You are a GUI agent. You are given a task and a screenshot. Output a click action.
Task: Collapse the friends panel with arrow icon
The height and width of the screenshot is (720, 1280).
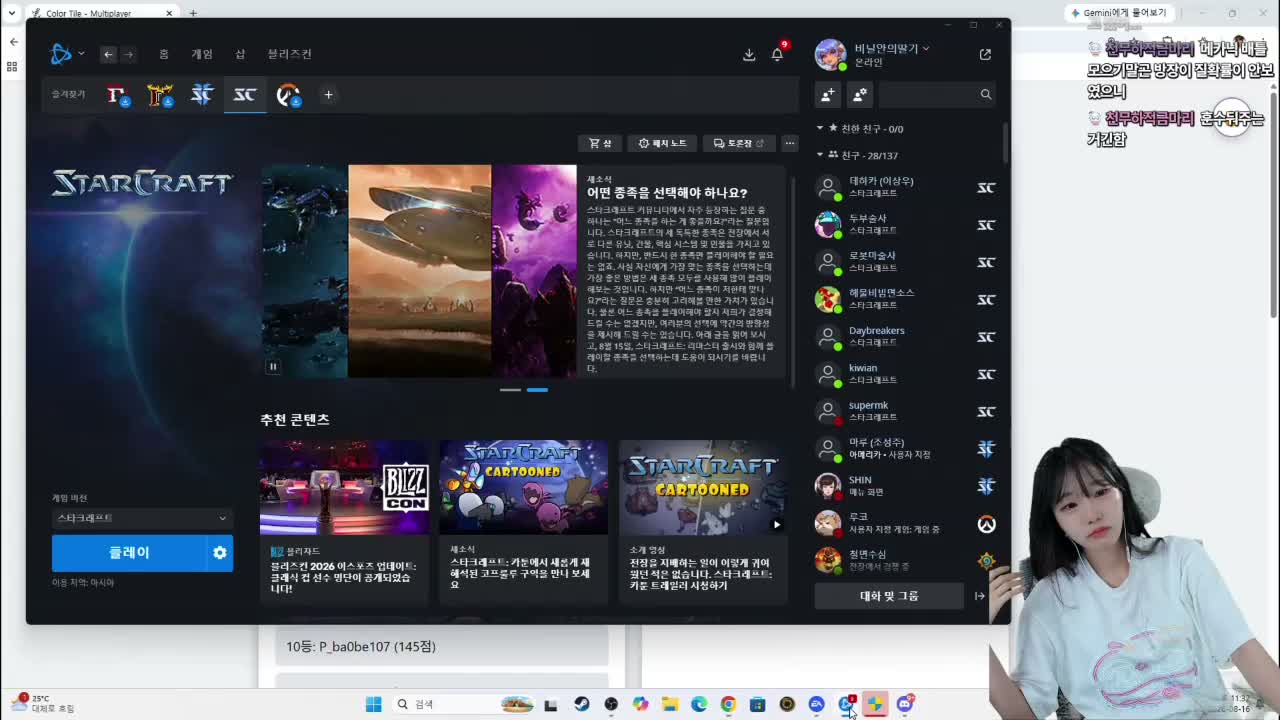coord(980,596)
